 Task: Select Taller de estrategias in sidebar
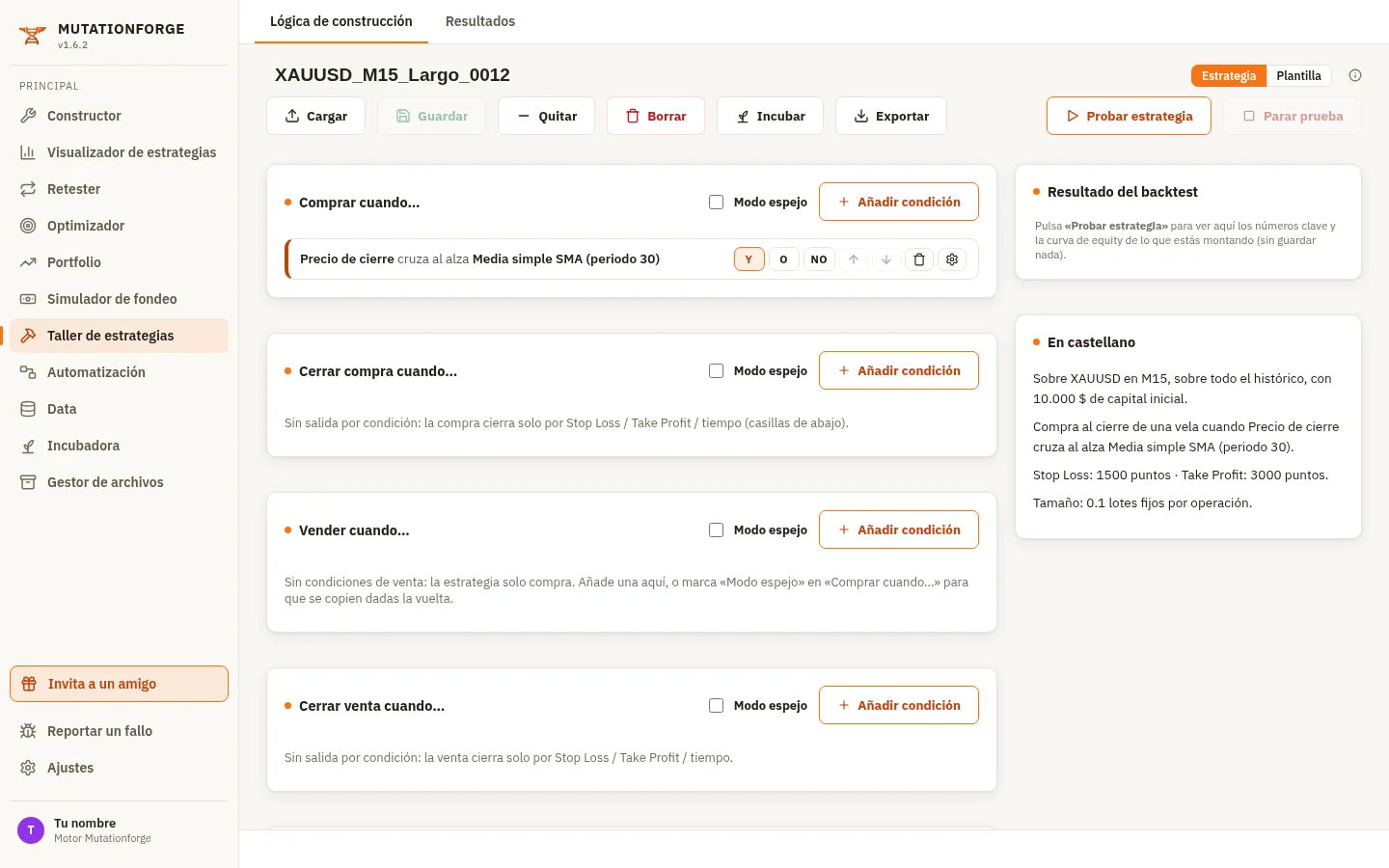pos(119,336)
